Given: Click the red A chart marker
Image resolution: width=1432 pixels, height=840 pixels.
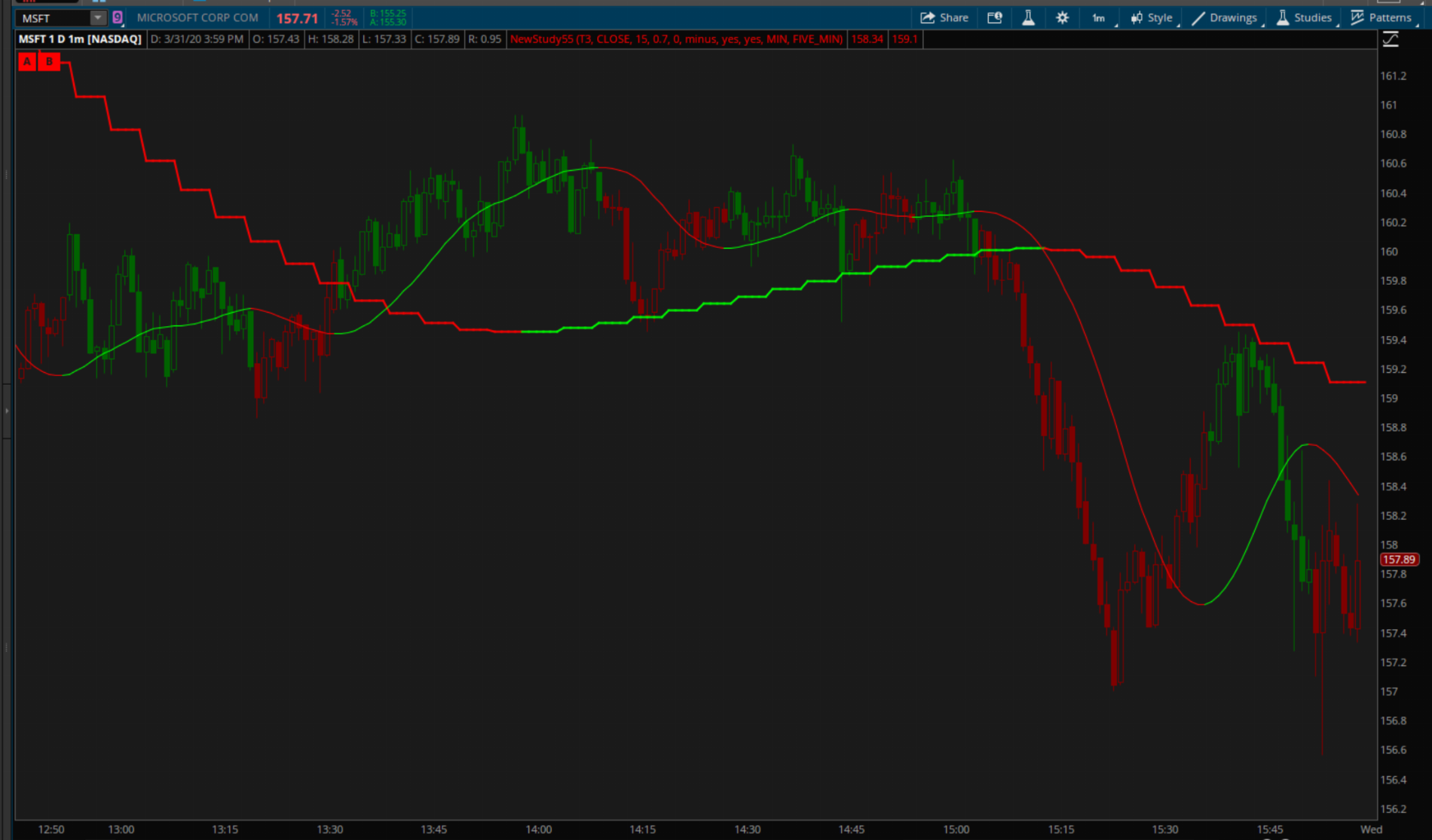Looking at the screenshot, I should (x=28, y=62).
